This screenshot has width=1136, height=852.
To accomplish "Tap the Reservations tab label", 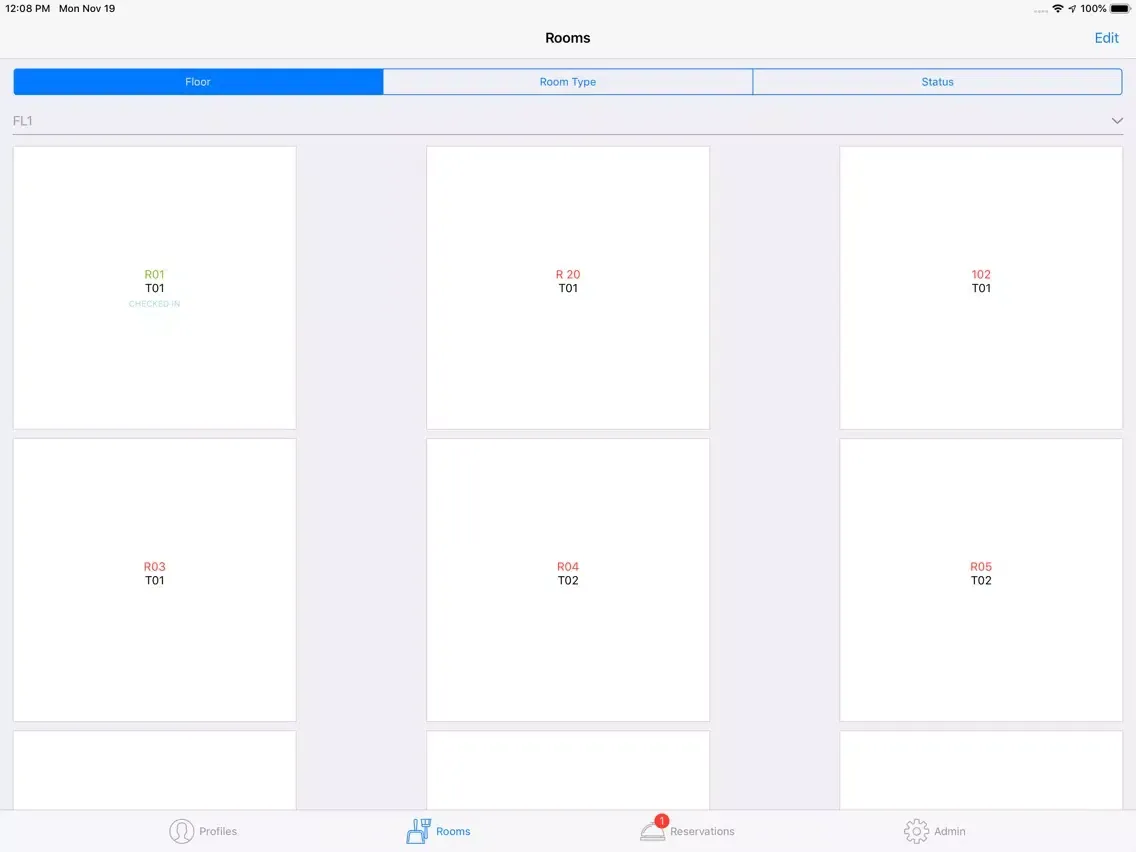I will pyautogui.click(x=702, y=831).
